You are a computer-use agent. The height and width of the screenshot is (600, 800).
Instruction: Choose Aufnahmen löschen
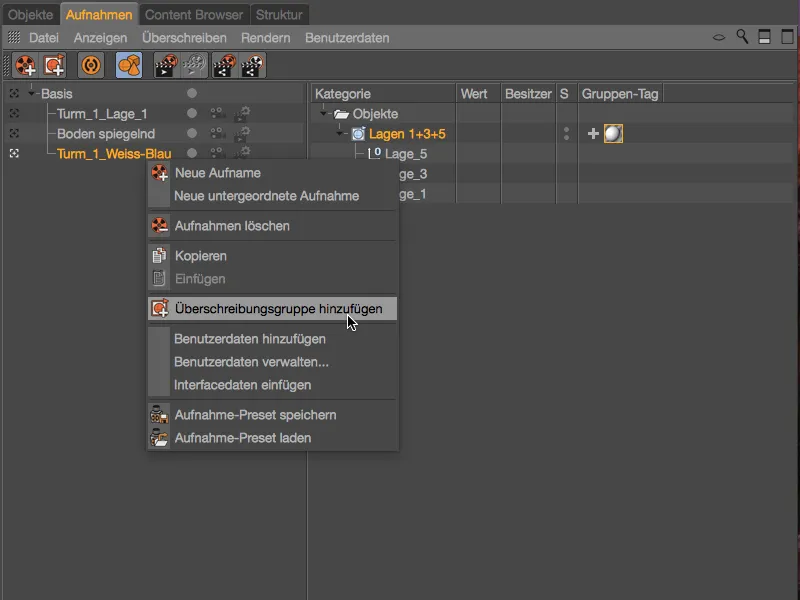[272, 226]
